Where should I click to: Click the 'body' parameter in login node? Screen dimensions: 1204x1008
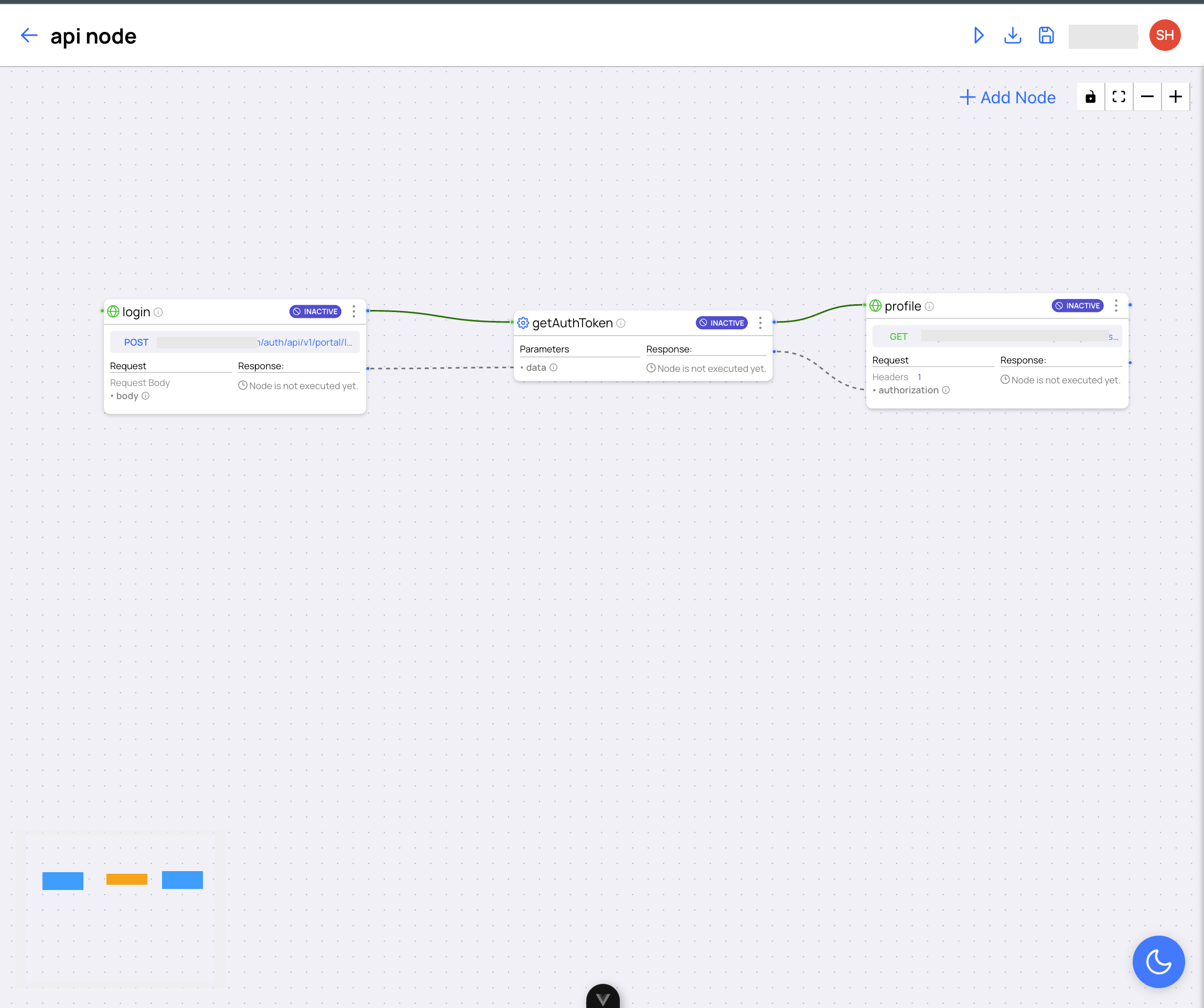click(127, 395)
